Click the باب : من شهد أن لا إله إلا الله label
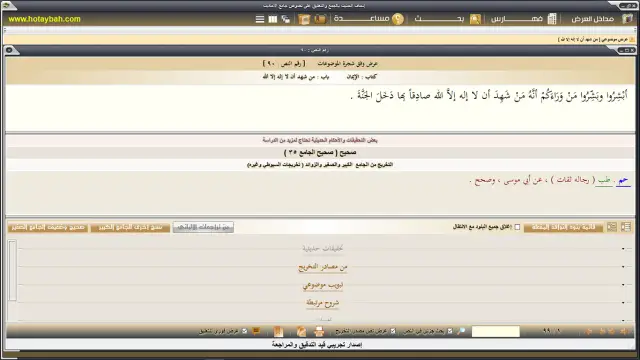 (x=296, y=77)
